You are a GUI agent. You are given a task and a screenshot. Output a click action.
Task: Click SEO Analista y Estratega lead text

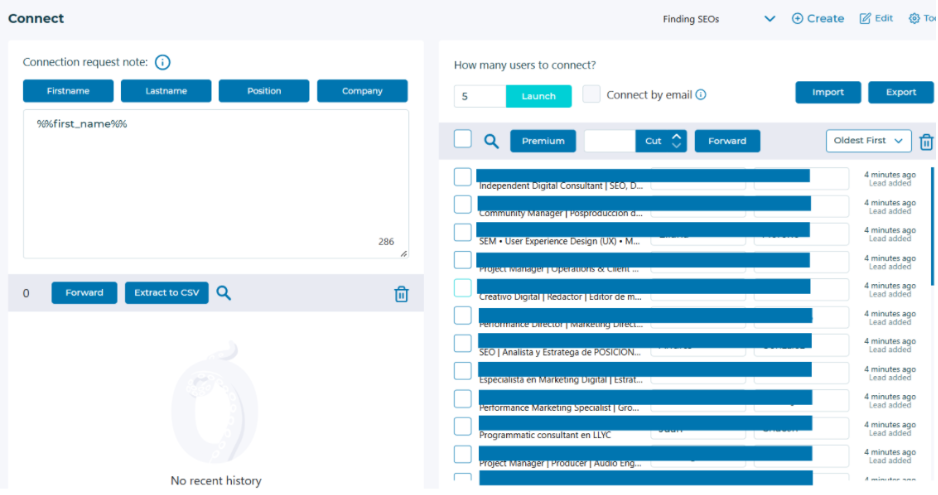coord(559,352)
